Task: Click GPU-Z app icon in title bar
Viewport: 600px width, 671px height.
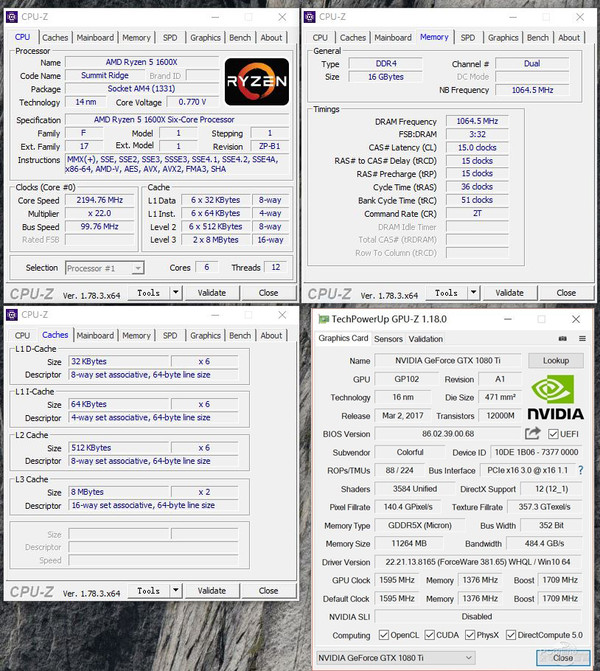Action: coord(324,319)
